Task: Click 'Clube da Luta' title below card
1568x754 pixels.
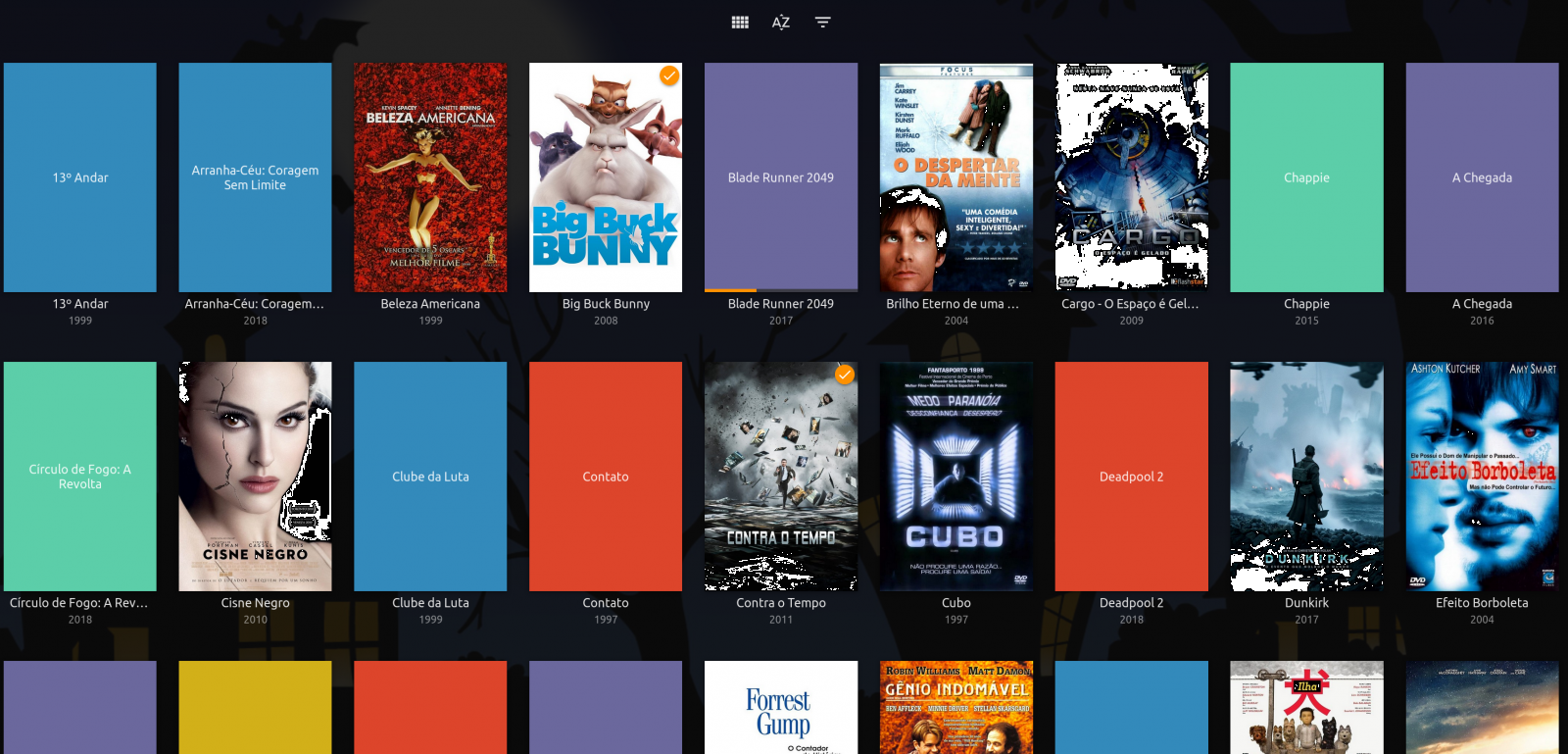Action: (430, 603)
